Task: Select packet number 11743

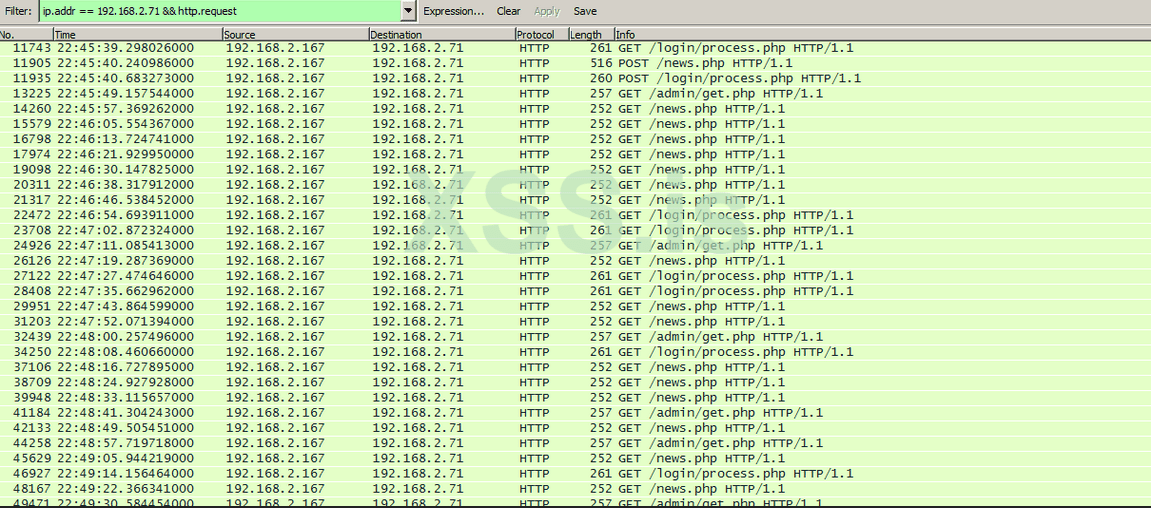Action: [576, 48]
